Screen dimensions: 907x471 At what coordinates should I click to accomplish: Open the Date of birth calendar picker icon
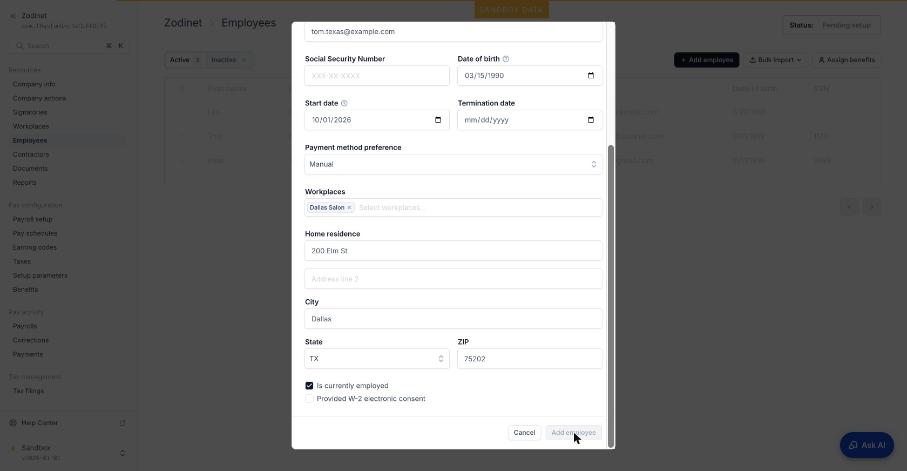click(x=591, y=76)
